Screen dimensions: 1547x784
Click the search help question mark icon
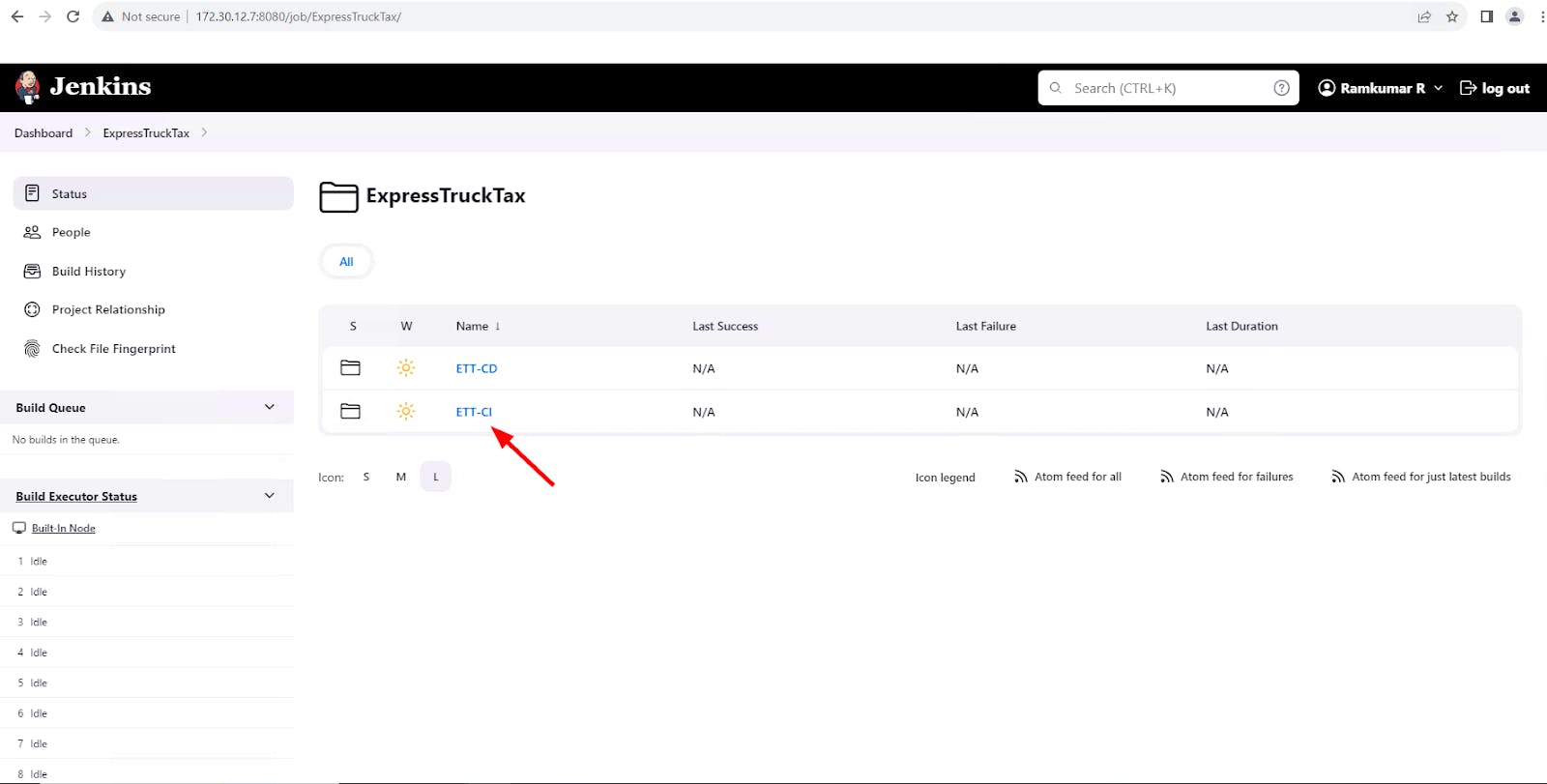[x=1282, y=88]
